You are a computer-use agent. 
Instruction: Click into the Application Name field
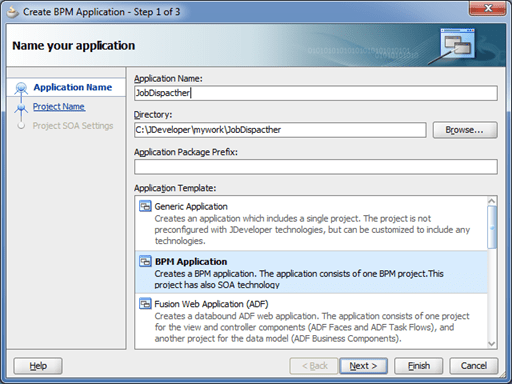pyautogui.click(x=316, y=93)
